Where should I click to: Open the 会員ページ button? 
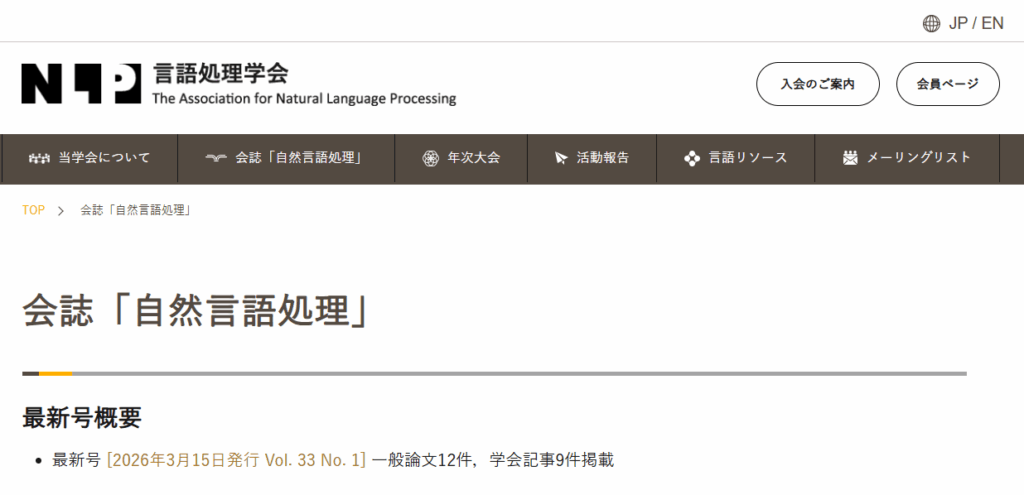[x=947, y=84]
